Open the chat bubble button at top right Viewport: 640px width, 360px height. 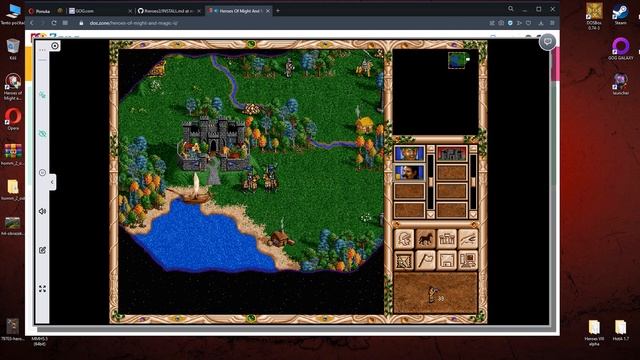[x=547, y=42]
